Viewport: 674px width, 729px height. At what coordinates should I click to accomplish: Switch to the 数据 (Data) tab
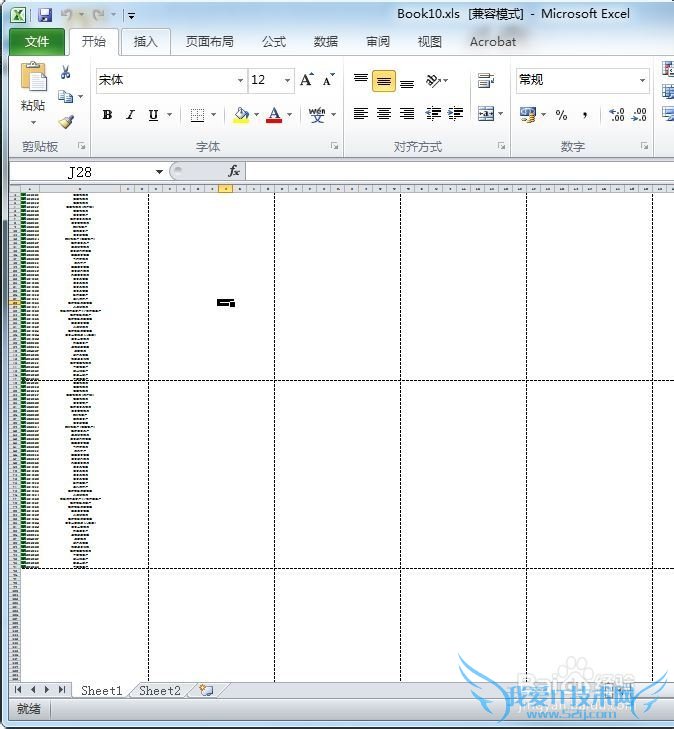(325, 42)
